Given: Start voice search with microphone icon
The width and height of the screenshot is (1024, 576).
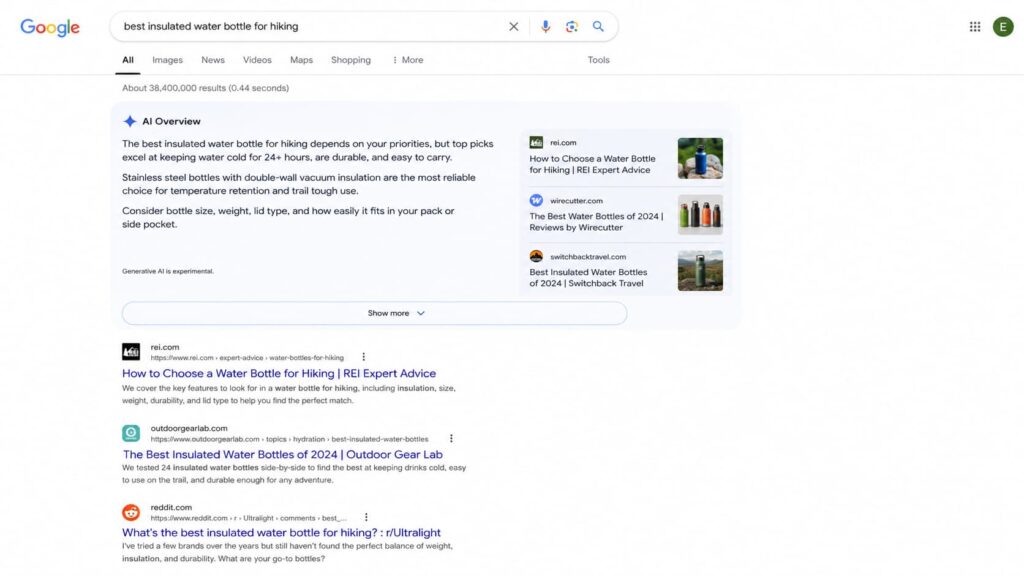Looking at the screenshot, I should pos(545,27).
